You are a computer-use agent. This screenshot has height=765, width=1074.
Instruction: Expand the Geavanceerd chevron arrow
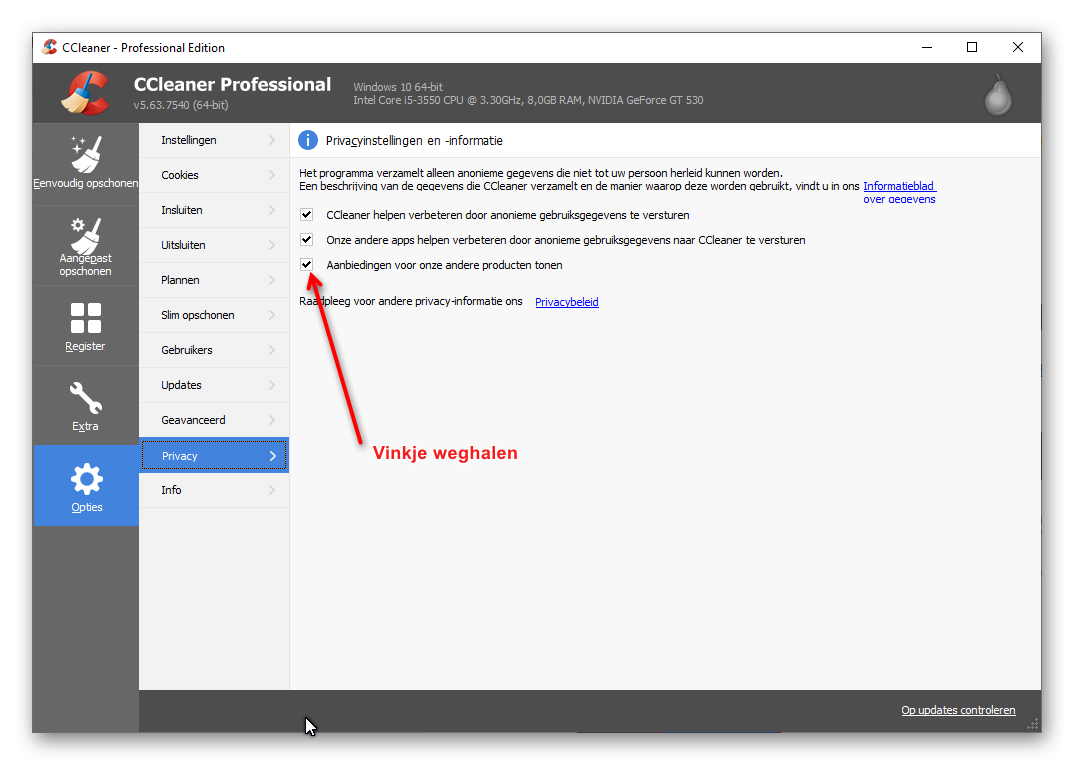tap(272, 420)
